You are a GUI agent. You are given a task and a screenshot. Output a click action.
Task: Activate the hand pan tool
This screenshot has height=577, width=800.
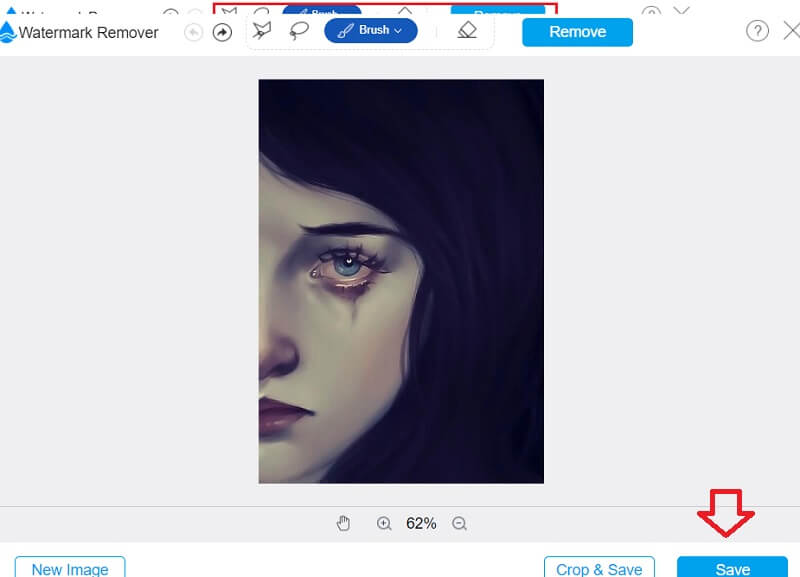coord(344,523)
